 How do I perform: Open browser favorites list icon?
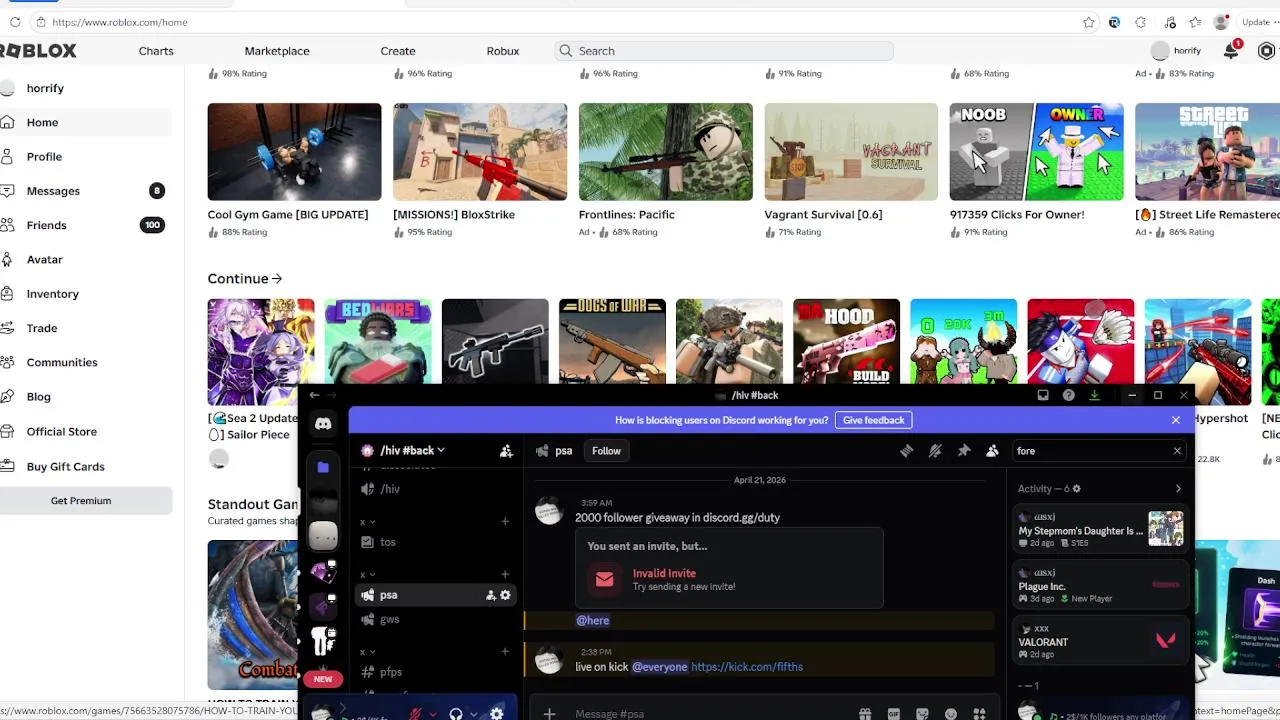[x=1195, y=22]
